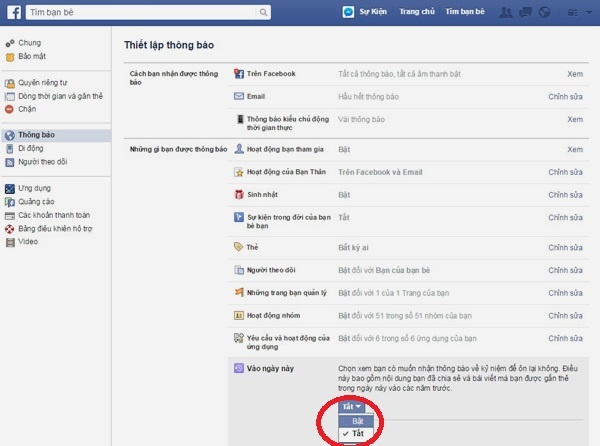The height and width of the screenshot is (446, 600).
Task: Click the Di động phone icon
Action: click(x=10, y=149)
